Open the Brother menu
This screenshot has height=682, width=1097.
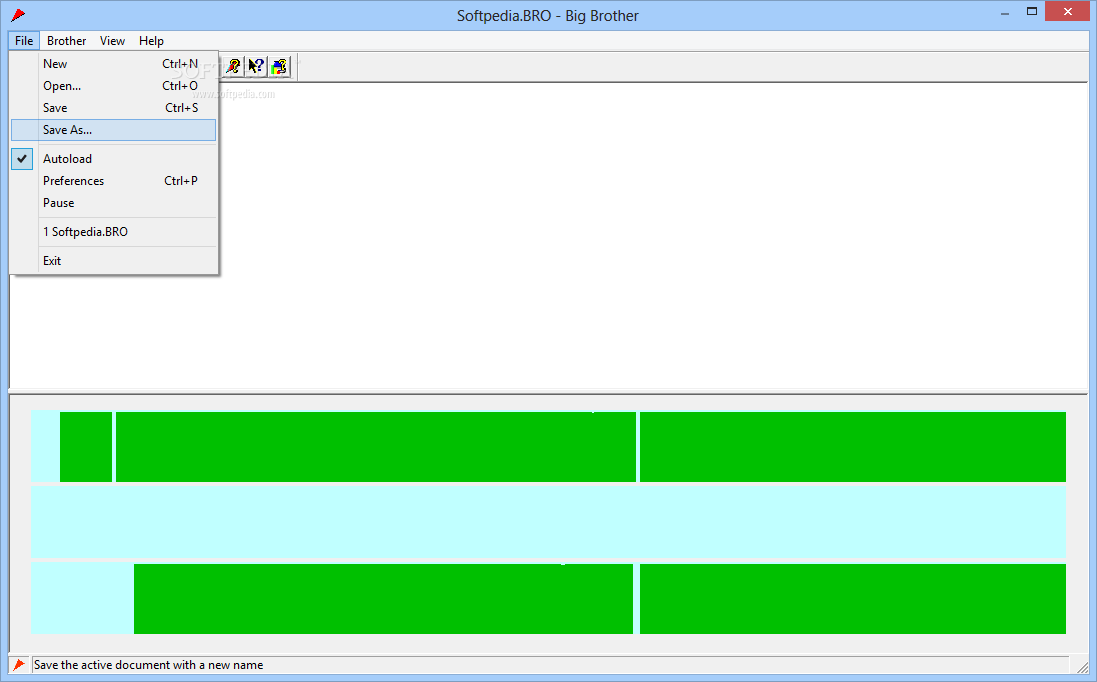tap(66, 41)
